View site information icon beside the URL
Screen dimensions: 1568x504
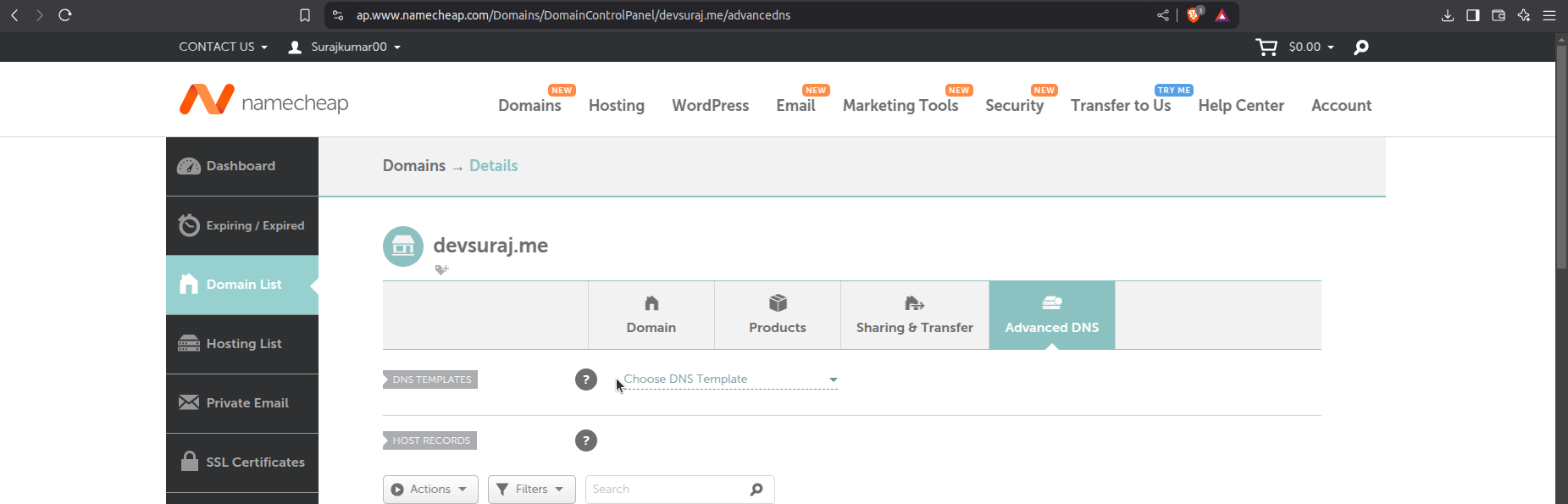point(338,15)
